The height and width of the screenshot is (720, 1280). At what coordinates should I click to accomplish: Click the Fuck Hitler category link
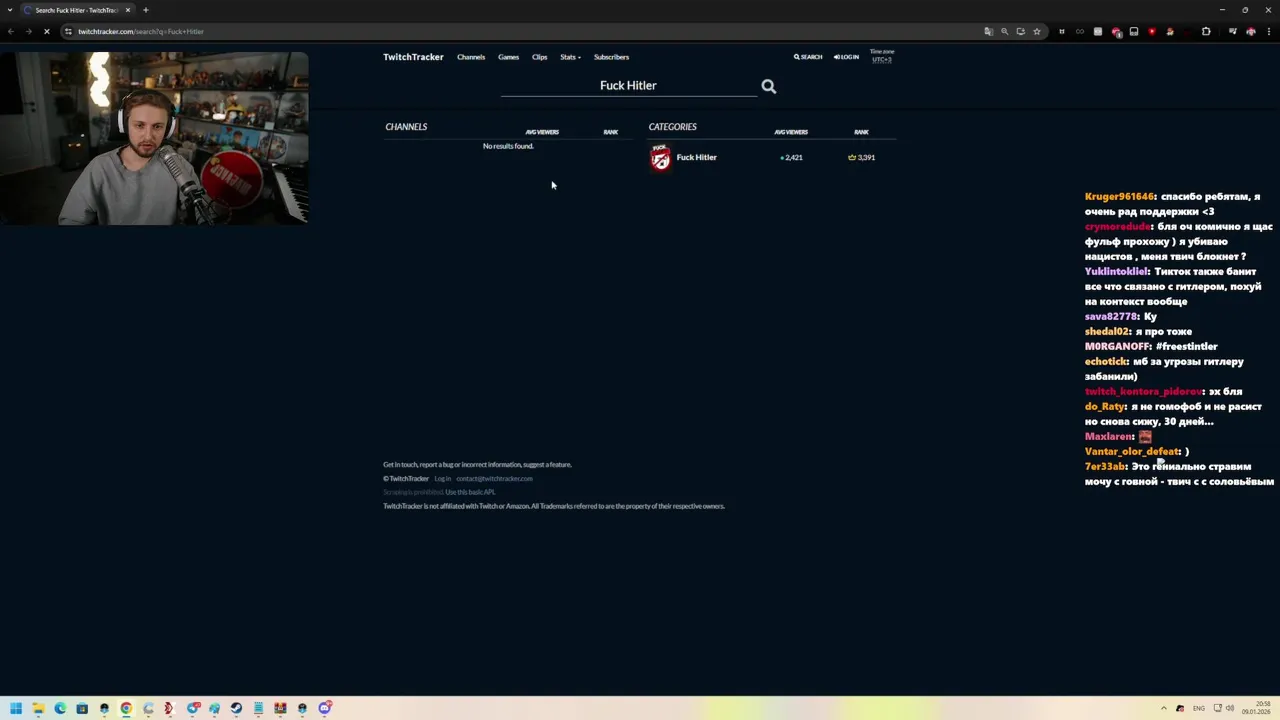click(x=696, y=157)
